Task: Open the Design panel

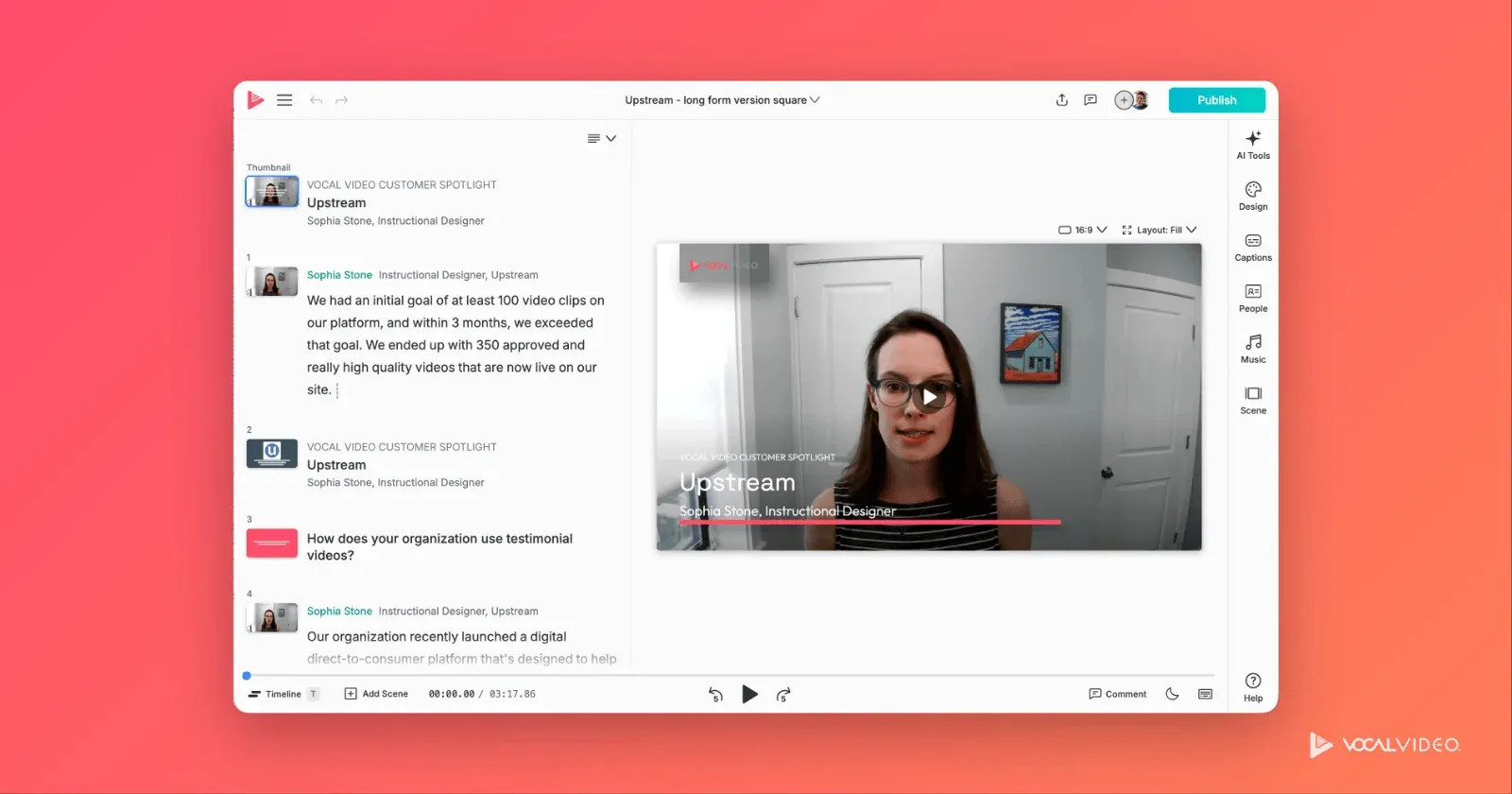Action: pos(1253,196)
